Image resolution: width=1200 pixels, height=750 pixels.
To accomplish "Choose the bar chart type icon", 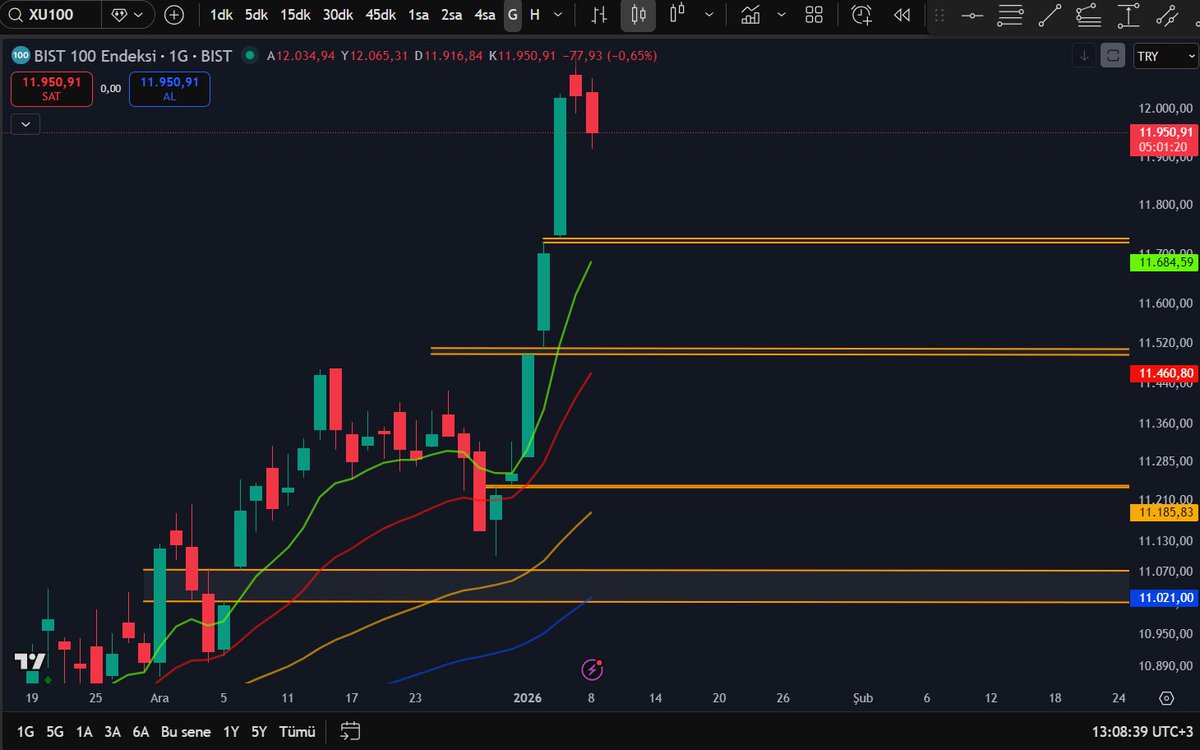I will (x=599, y=15).
